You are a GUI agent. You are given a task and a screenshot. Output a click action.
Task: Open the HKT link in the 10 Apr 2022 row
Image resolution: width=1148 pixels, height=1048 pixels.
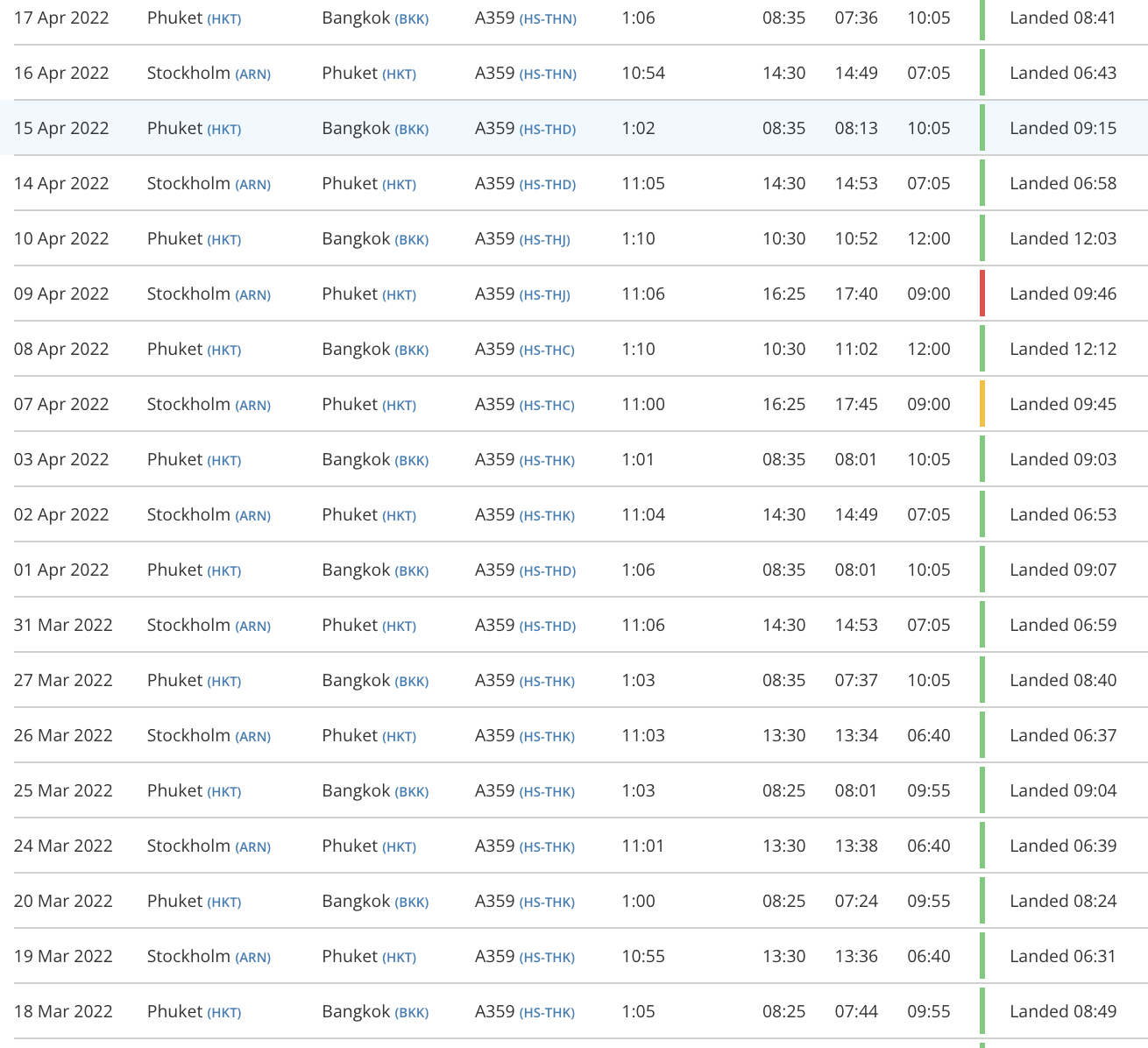pos(223,240)
